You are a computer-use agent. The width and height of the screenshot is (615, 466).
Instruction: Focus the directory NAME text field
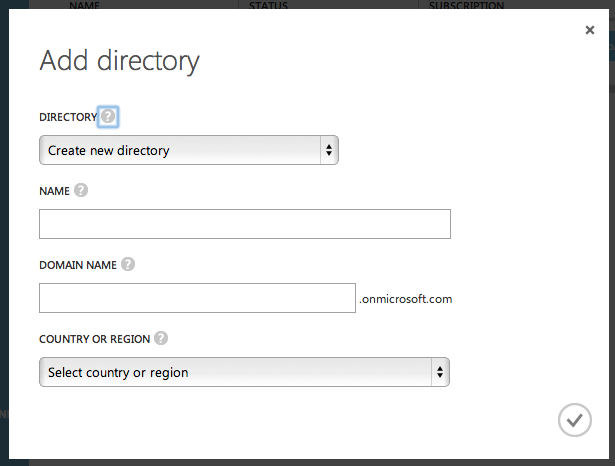pos(245,224)
